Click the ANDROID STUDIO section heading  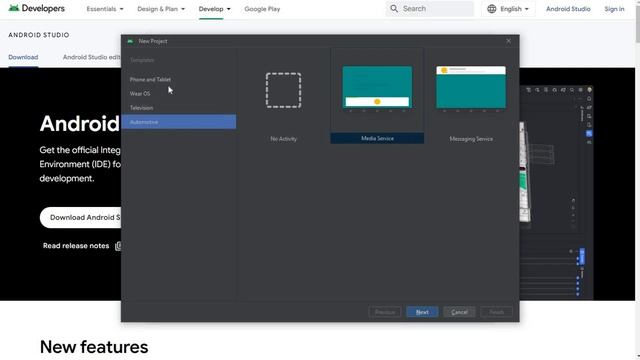(x=39, y=35)
